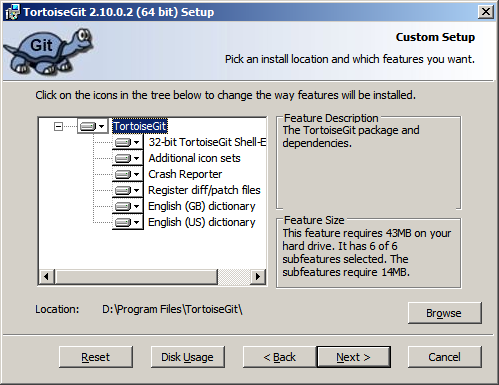Open the TortoiseGit root feature install dropdown
The image size is (499, 385).
click(x=93, y=126)
